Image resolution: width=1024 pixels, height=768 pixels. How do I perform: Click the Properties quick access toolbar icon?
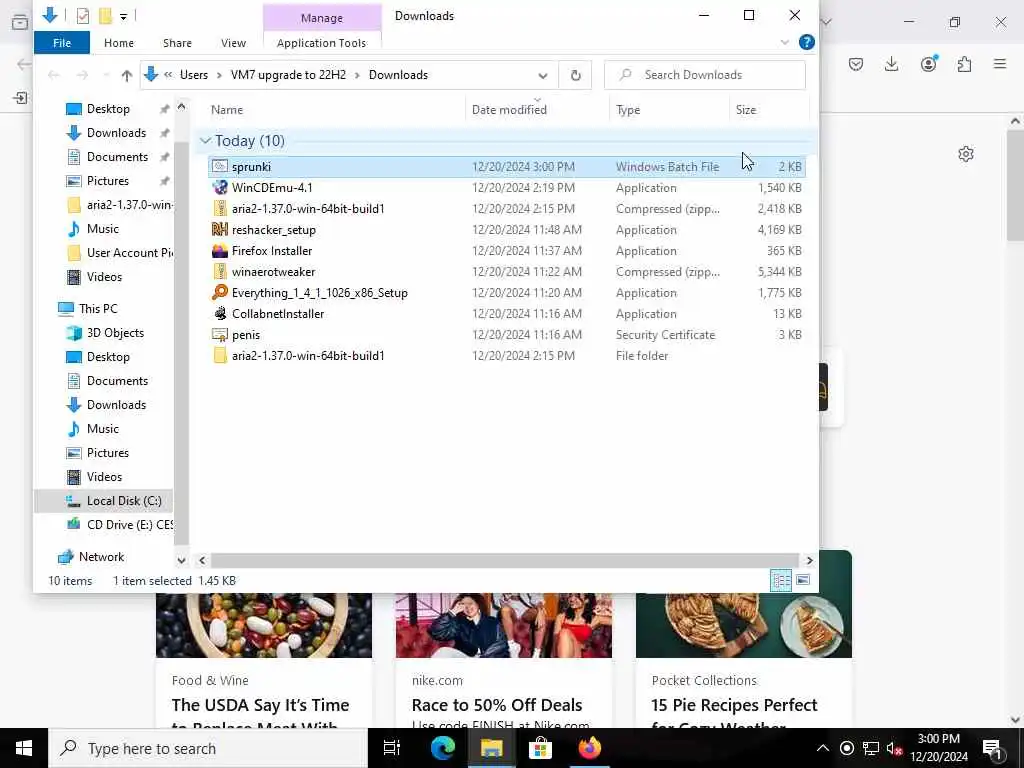tap(83, 15)
